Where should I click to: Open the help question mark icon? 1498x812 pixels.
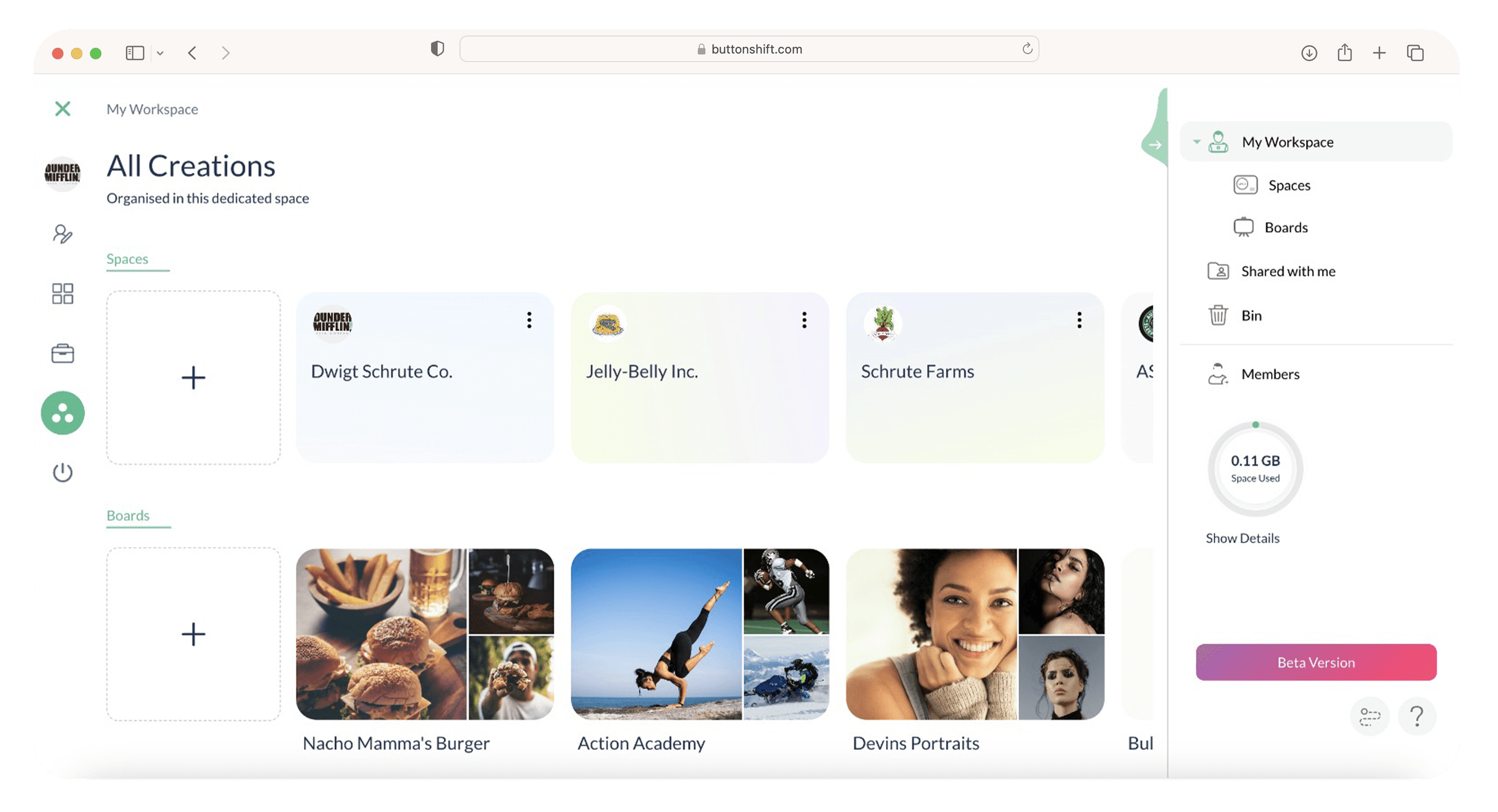[x=1417, y=716]
